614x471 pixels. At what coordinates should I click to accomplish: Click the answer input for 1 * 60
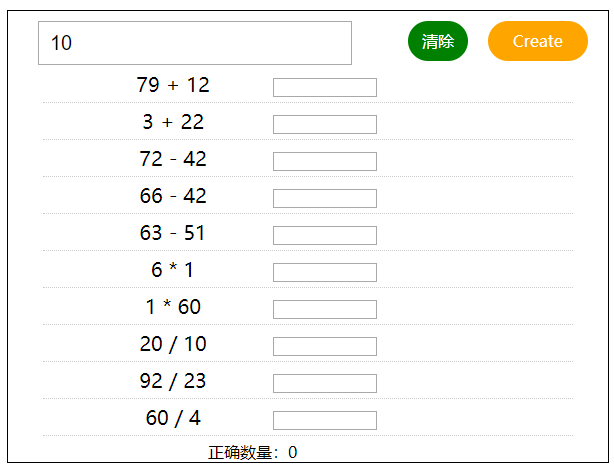tap(324, 309)
